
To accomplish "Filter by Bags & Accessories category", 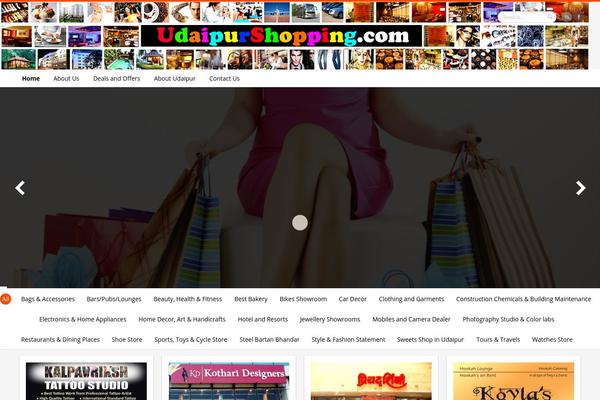I will [x=48, y=299].
